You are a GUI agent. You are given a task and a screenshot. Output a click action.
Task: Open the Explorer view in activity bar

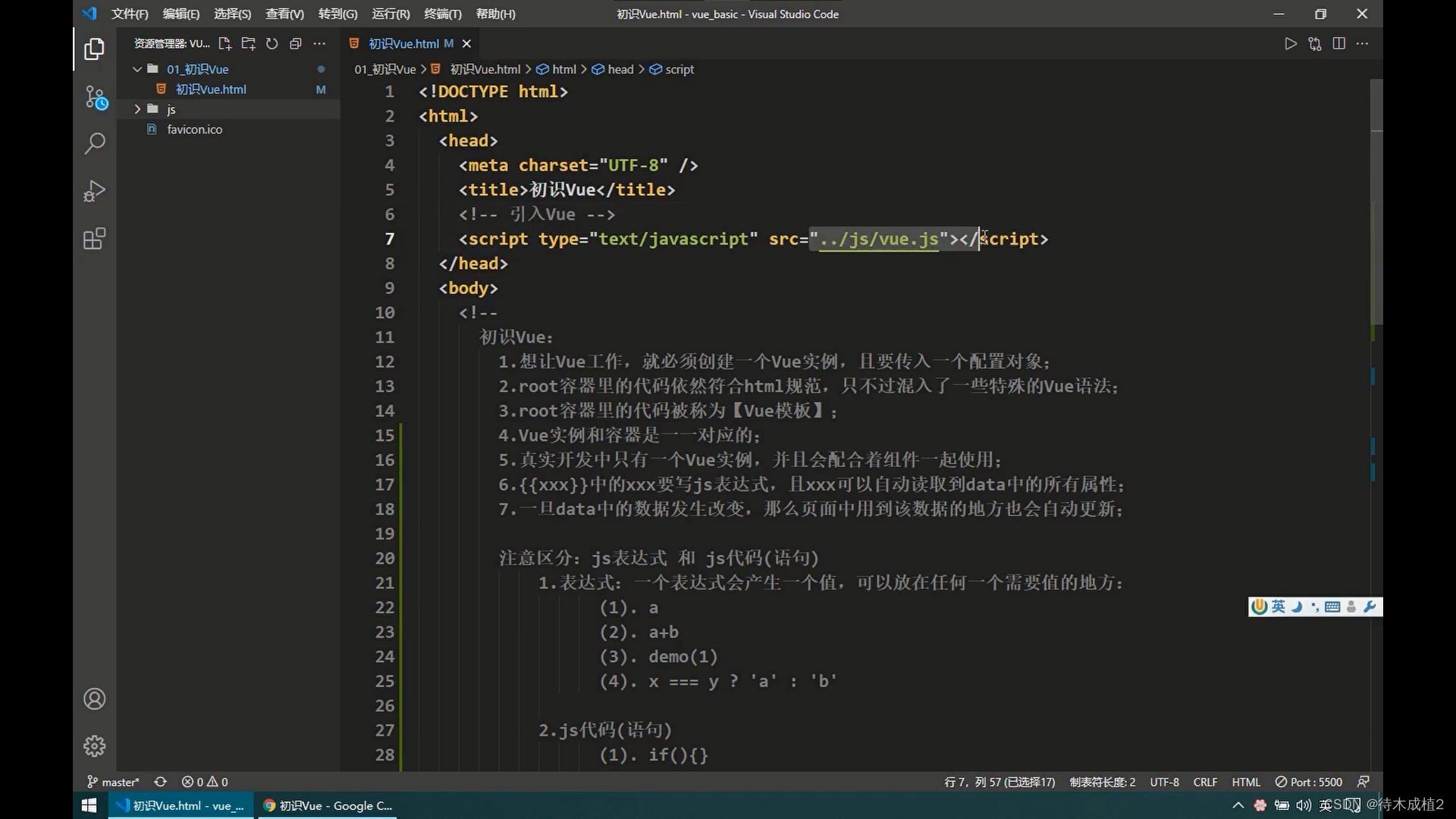(94, 49)
